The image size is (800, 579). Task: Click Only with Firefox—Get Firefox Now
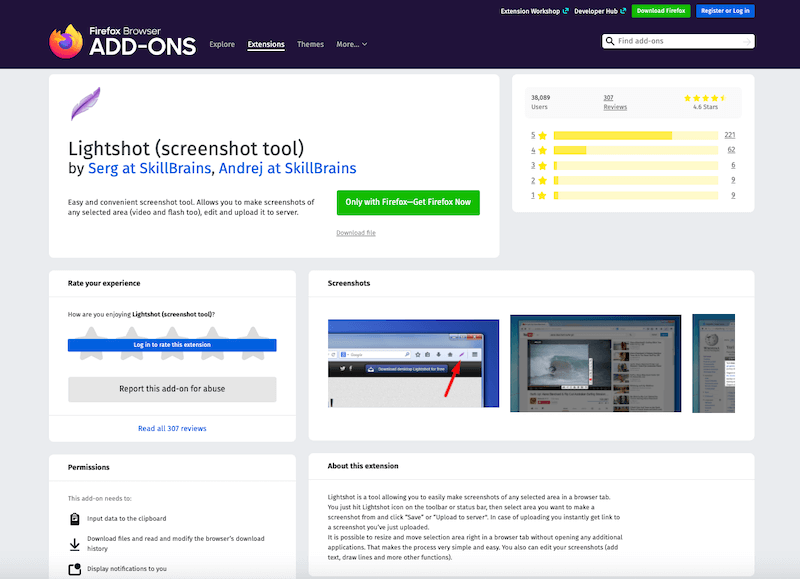(x=408, y=203)
